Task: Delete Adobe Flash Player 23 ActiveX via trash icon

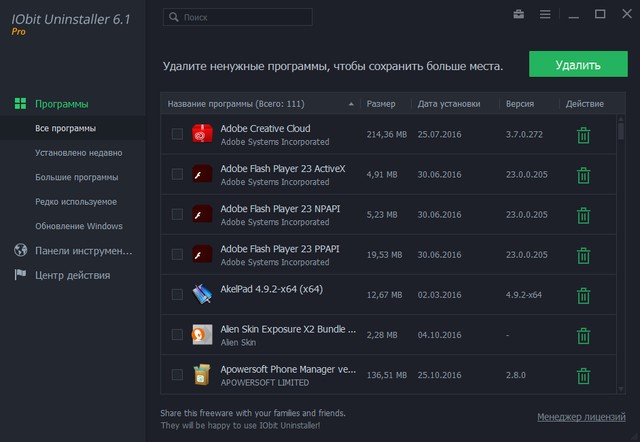Action: (583, 175)
